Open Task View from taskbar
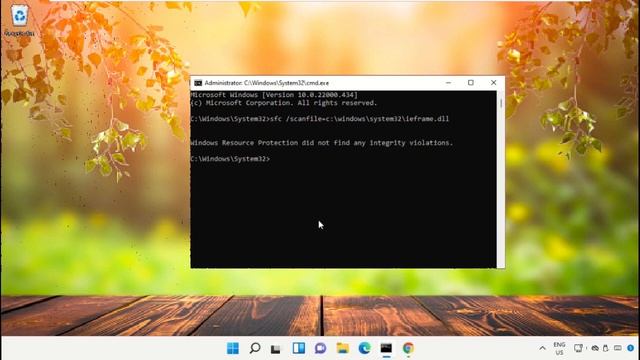640x360 pixels. tap(276, 349)
